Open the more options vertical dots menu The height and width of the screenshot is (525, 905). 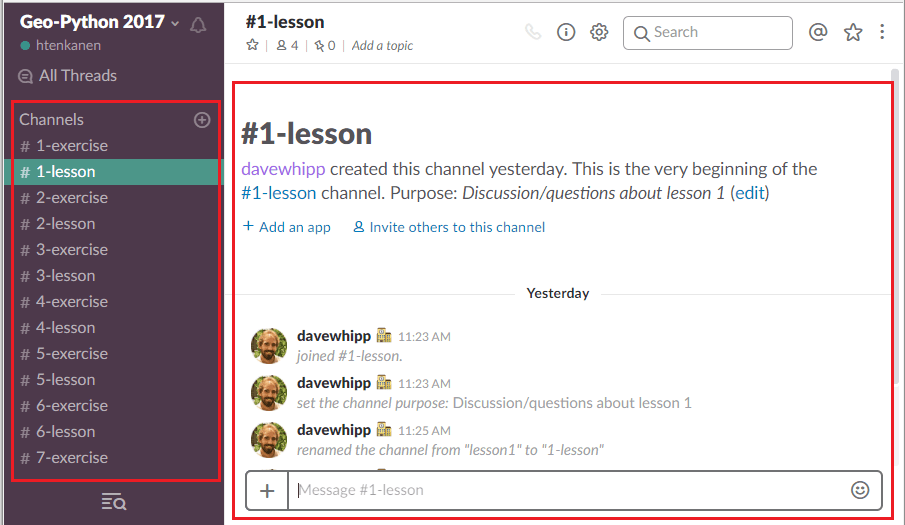(x=882, y=32)
